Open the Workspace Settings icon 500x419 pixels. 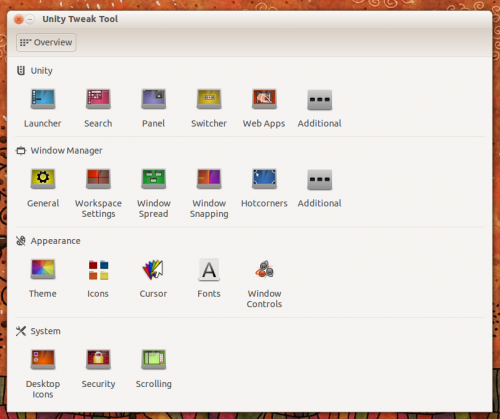[x=98, y=179]
